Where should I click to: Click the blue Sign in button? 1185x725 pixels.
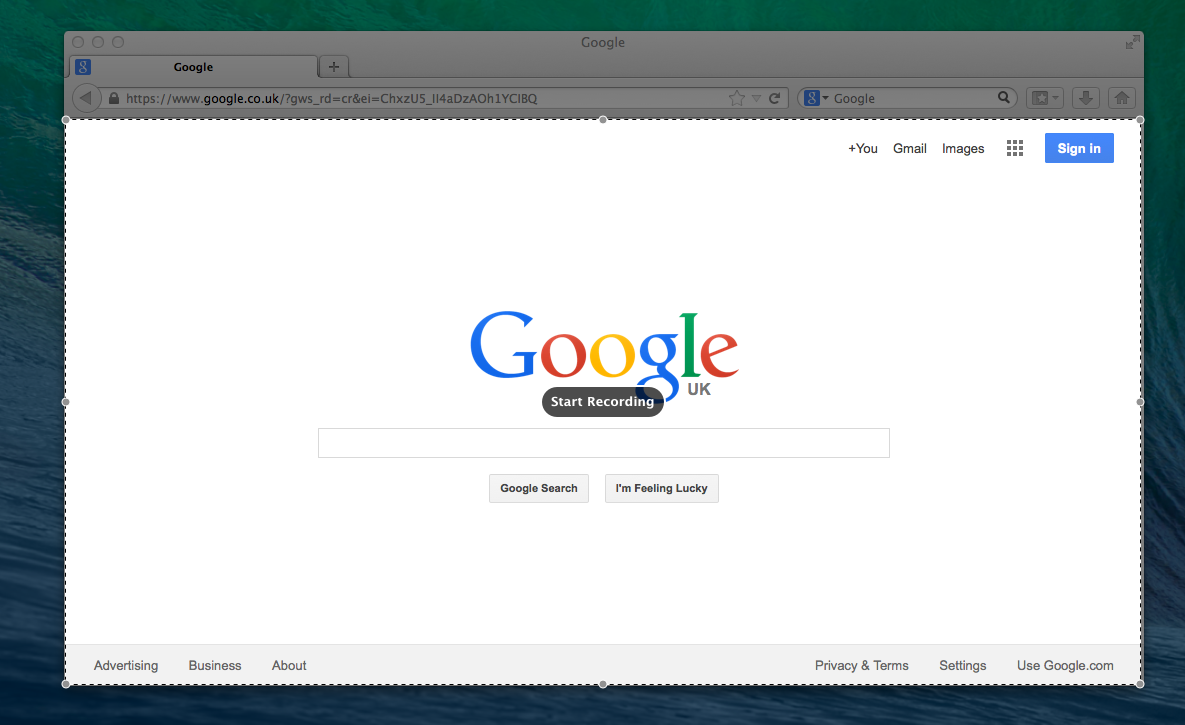pos(1079,148)
